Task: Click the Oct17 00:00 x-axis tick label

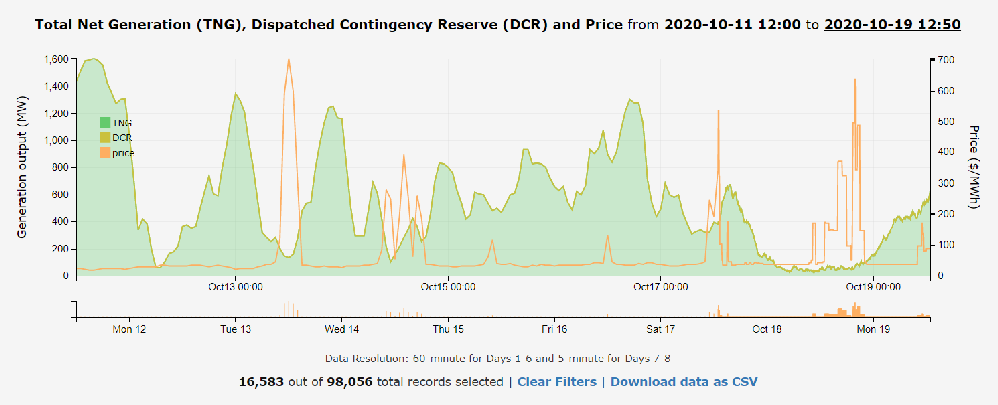Action: tap(661, 287)
